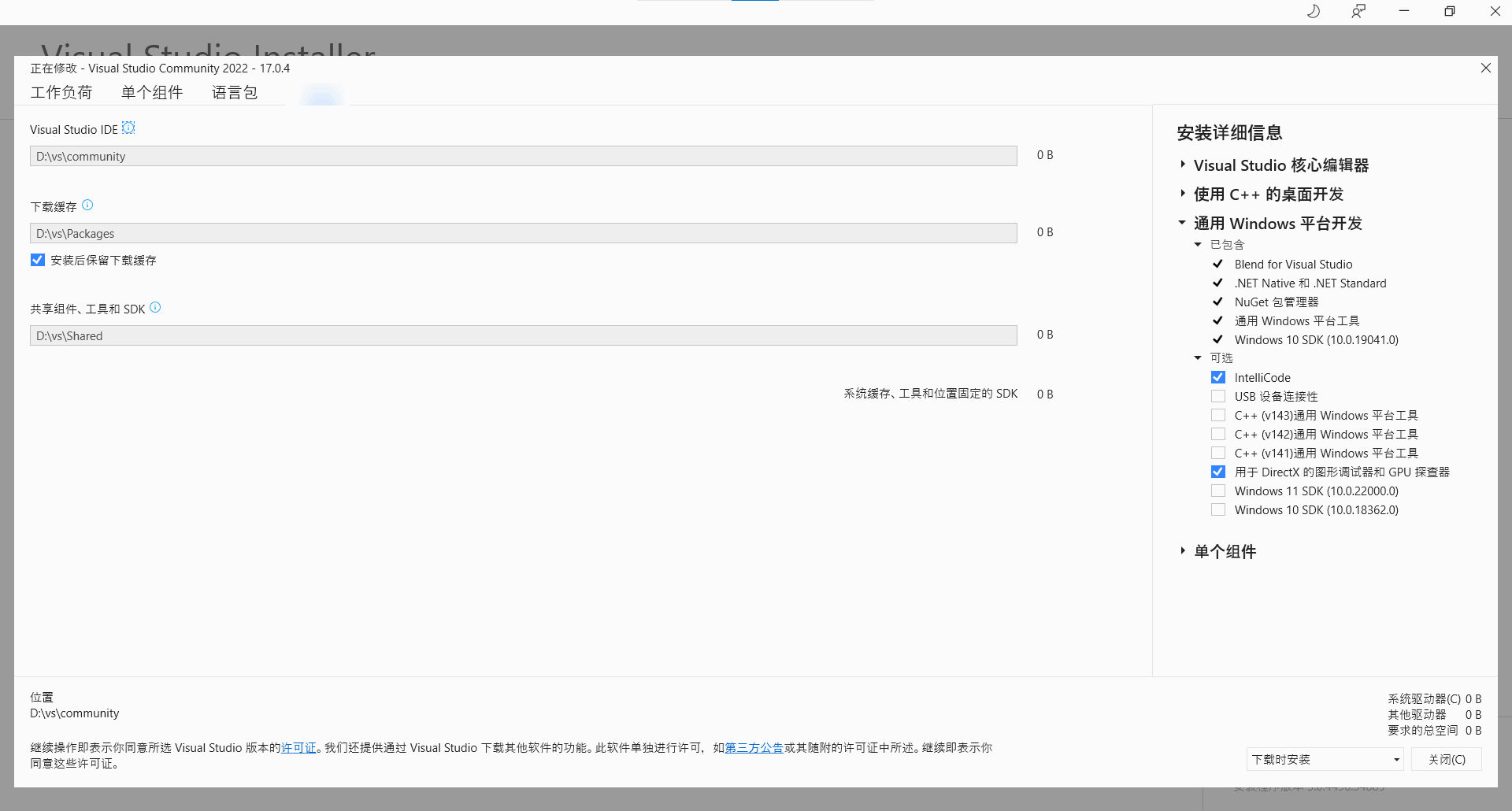Select Blend for Visual Studio item
Screen dimensions: 1512x811
(x=1293, y=264)
